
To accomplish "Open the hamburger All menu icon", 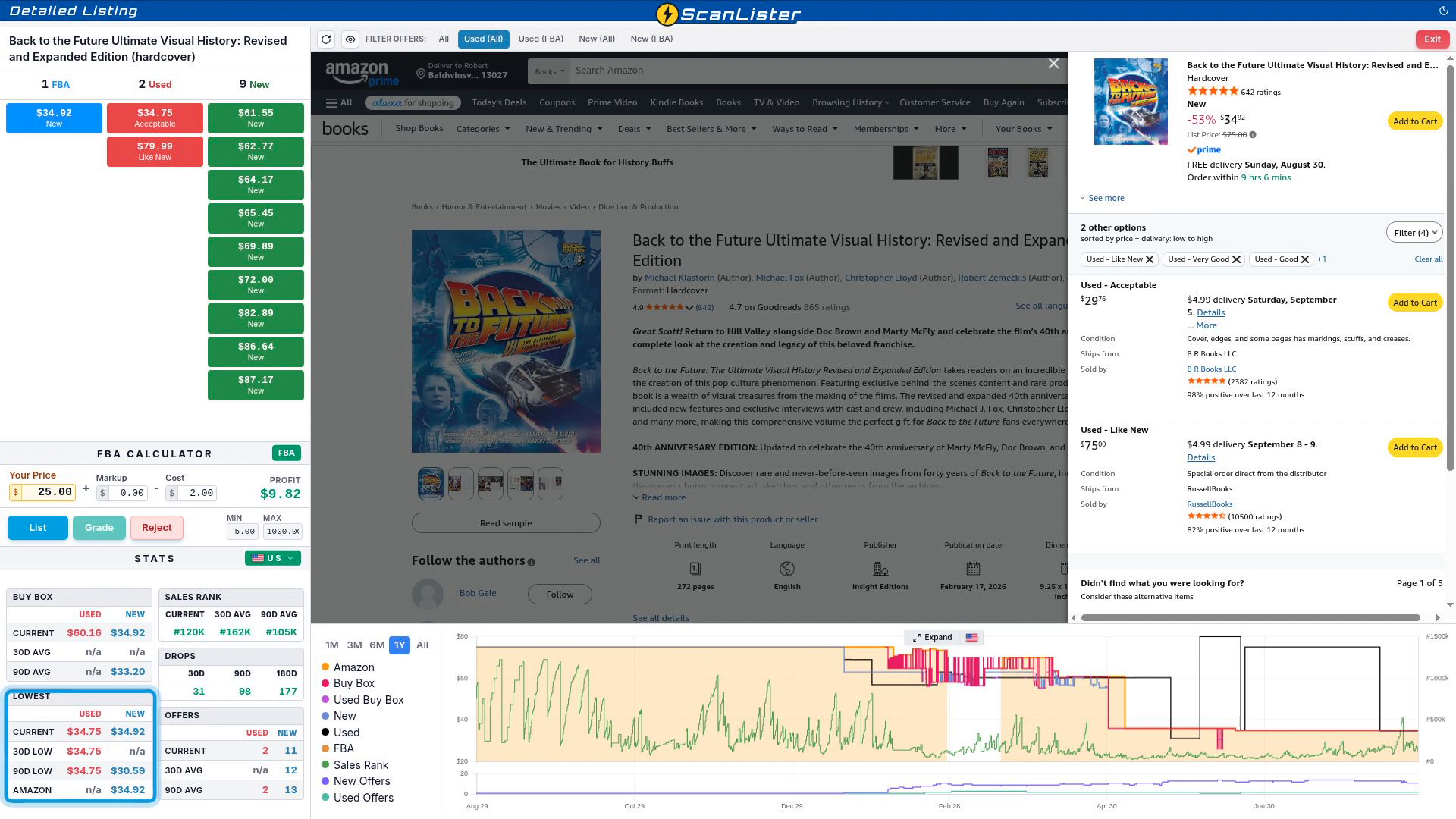I will tap(339, 102).
